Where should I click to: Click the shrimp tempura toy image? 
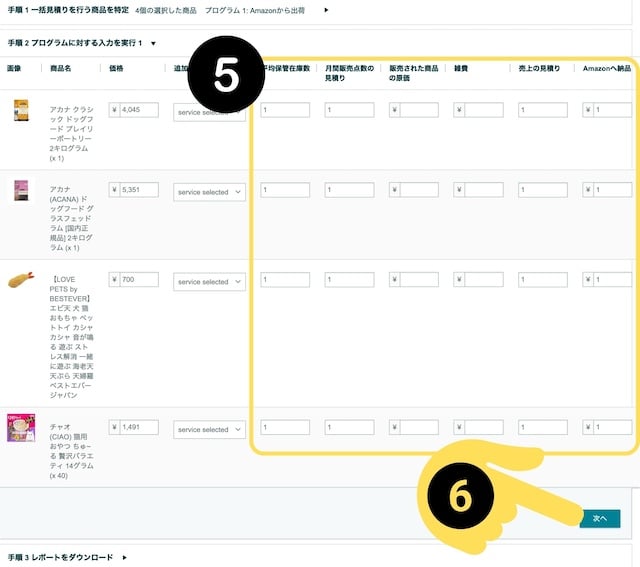[x=21, y=280]
